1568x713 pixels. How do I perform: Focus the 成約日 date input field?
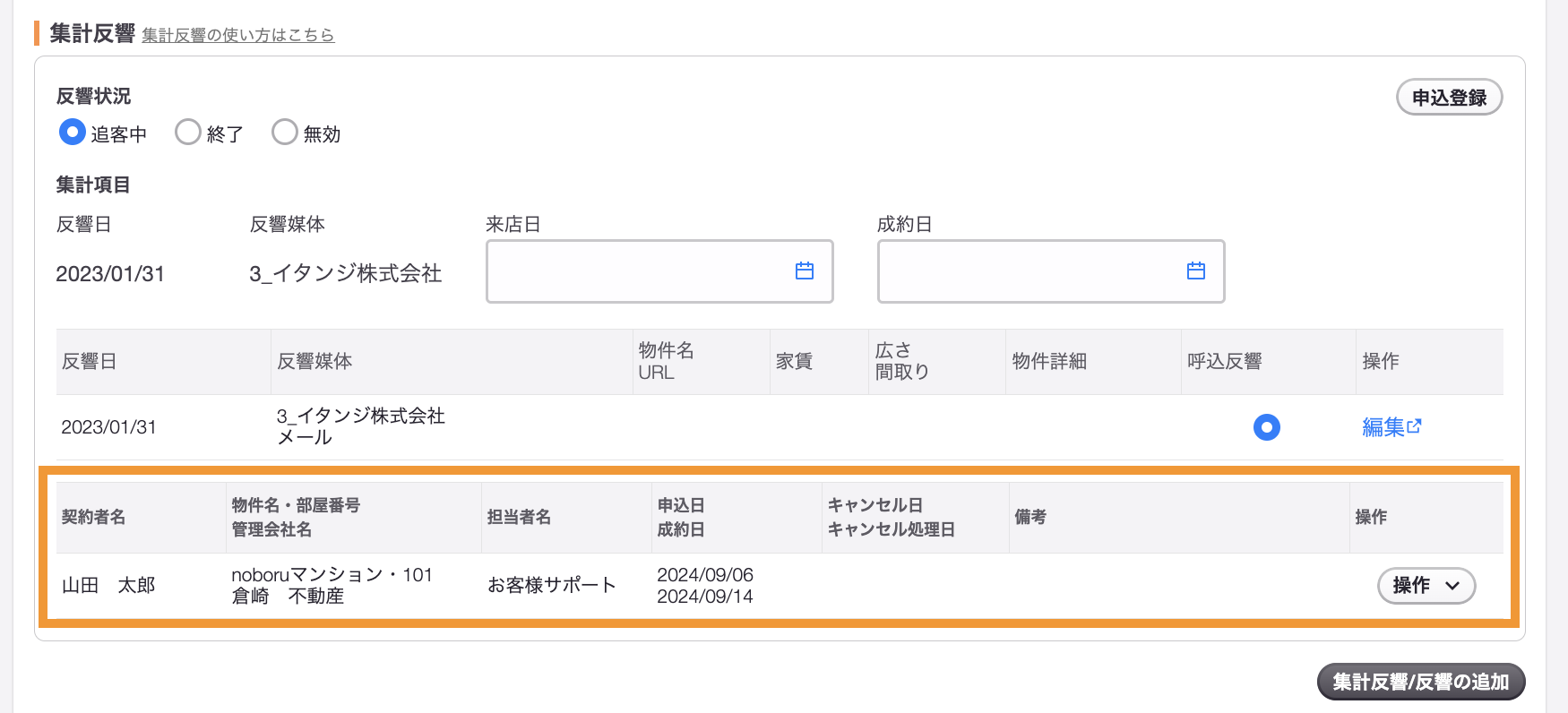point(1051,271)
